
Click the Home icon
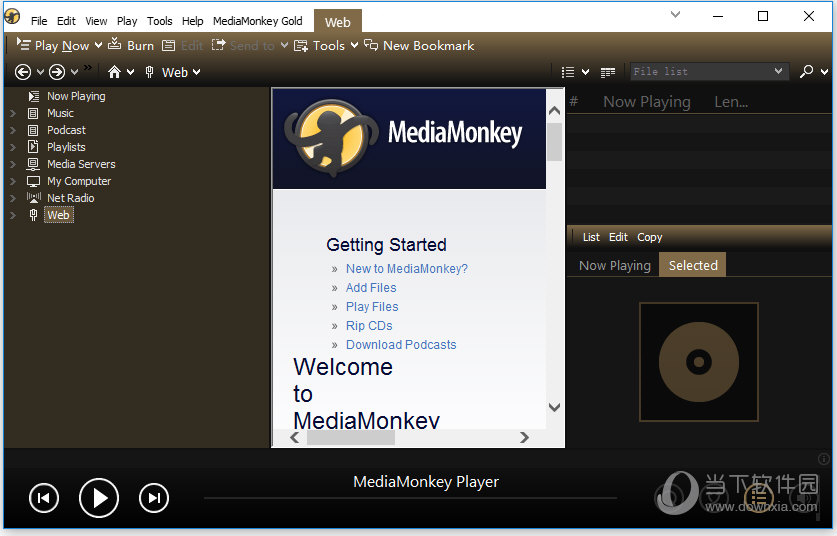pos(114,72)
